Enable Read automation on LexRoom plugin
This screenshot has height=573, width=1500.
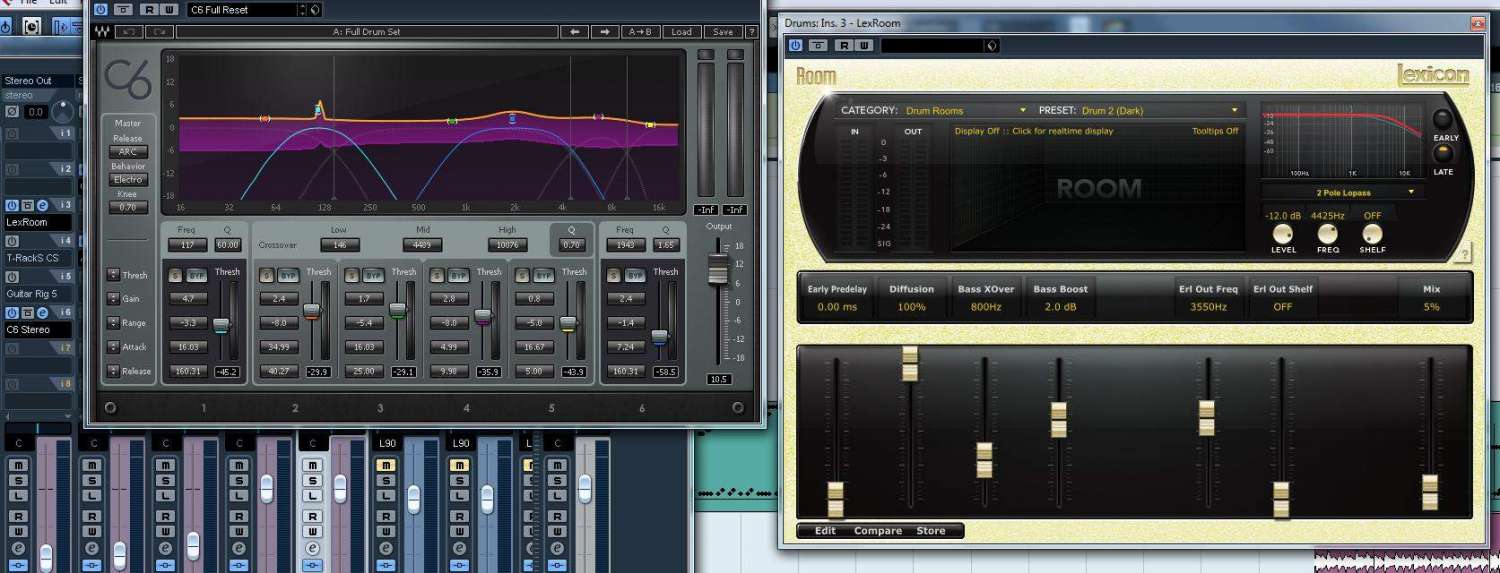(843, 45)
